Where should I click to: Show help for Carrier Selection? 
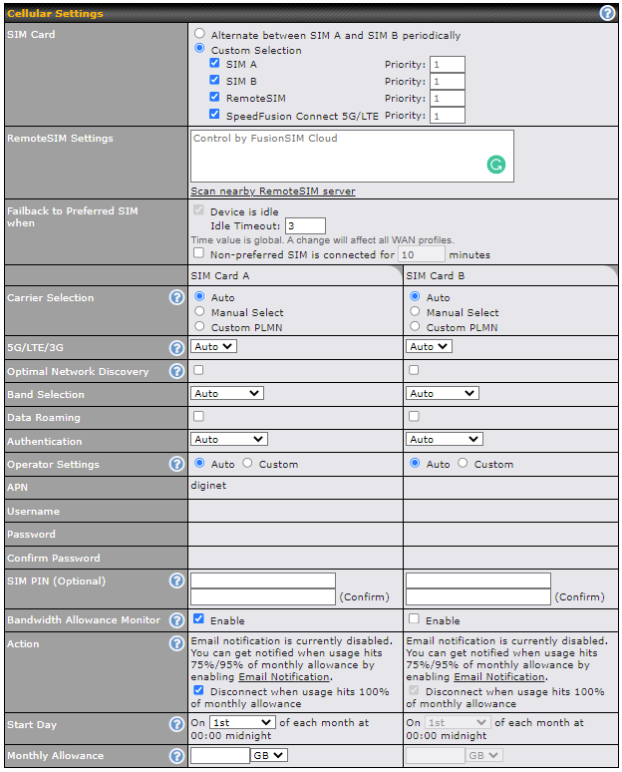pos(177,297)
